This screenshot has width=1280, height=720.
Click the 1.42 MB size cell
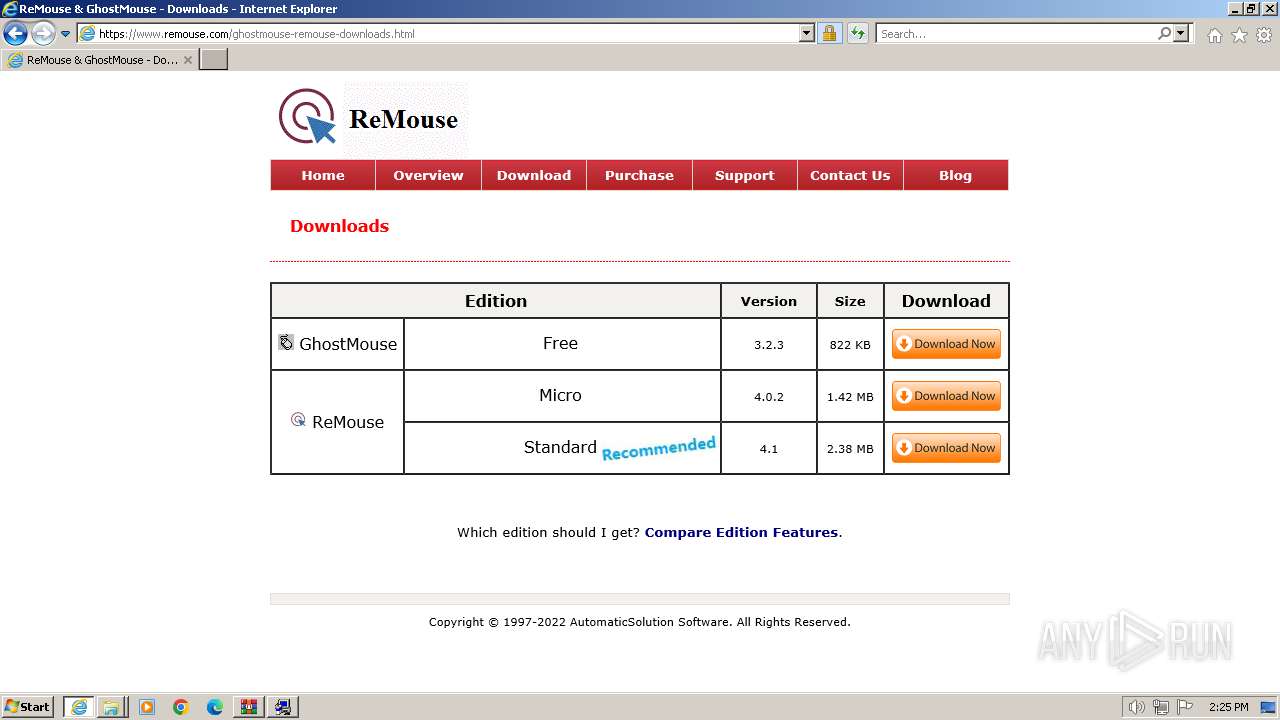(850, 396)
